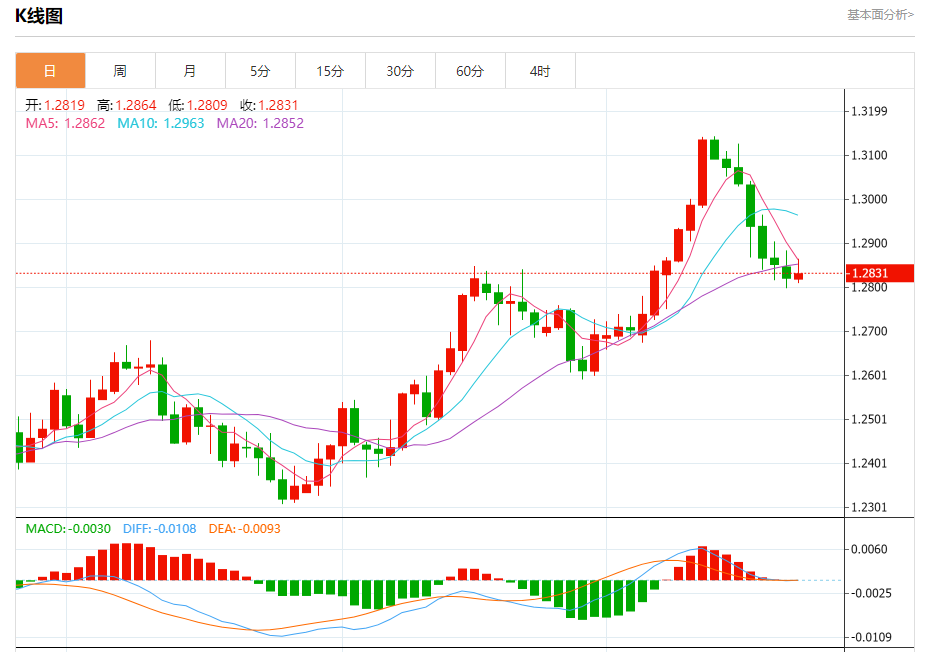Click the 高:1.2864 high value
Screen dimensions: 926x652
pyautogui.click(x=126, y=105)
